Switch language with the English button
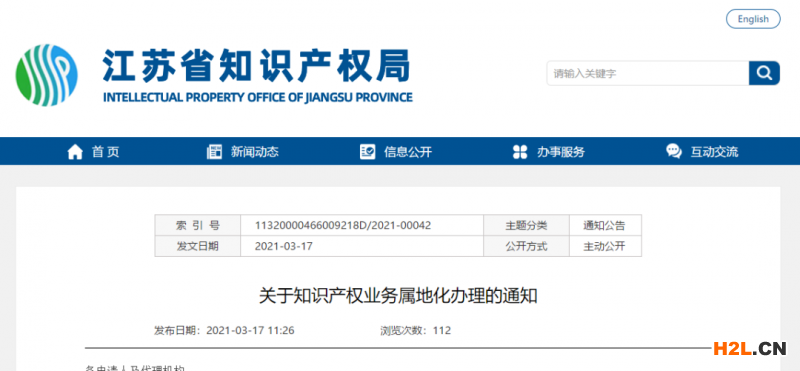800x371 pixels. pos(753,19)
